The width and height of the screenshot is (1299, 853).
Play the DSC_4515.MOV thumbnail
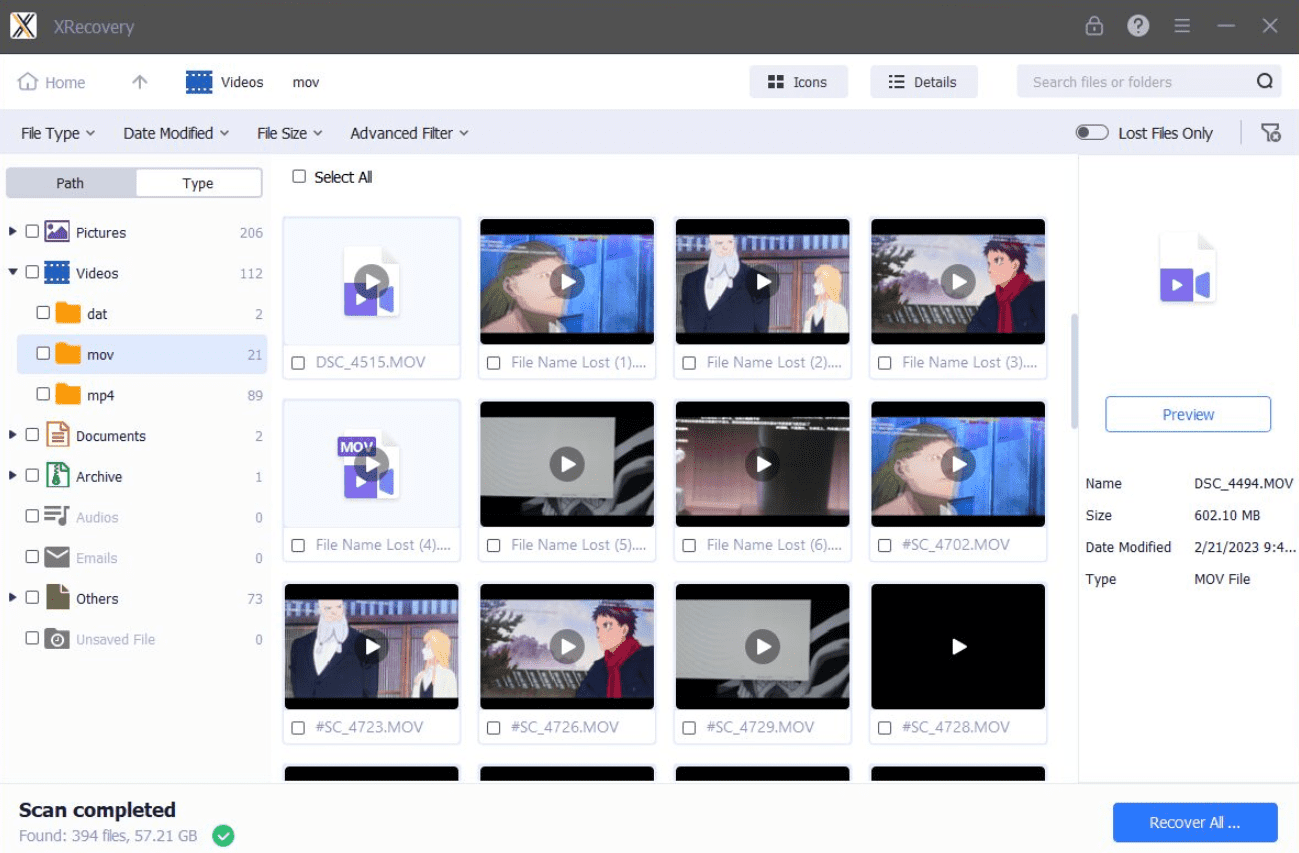tap(371, 281)
